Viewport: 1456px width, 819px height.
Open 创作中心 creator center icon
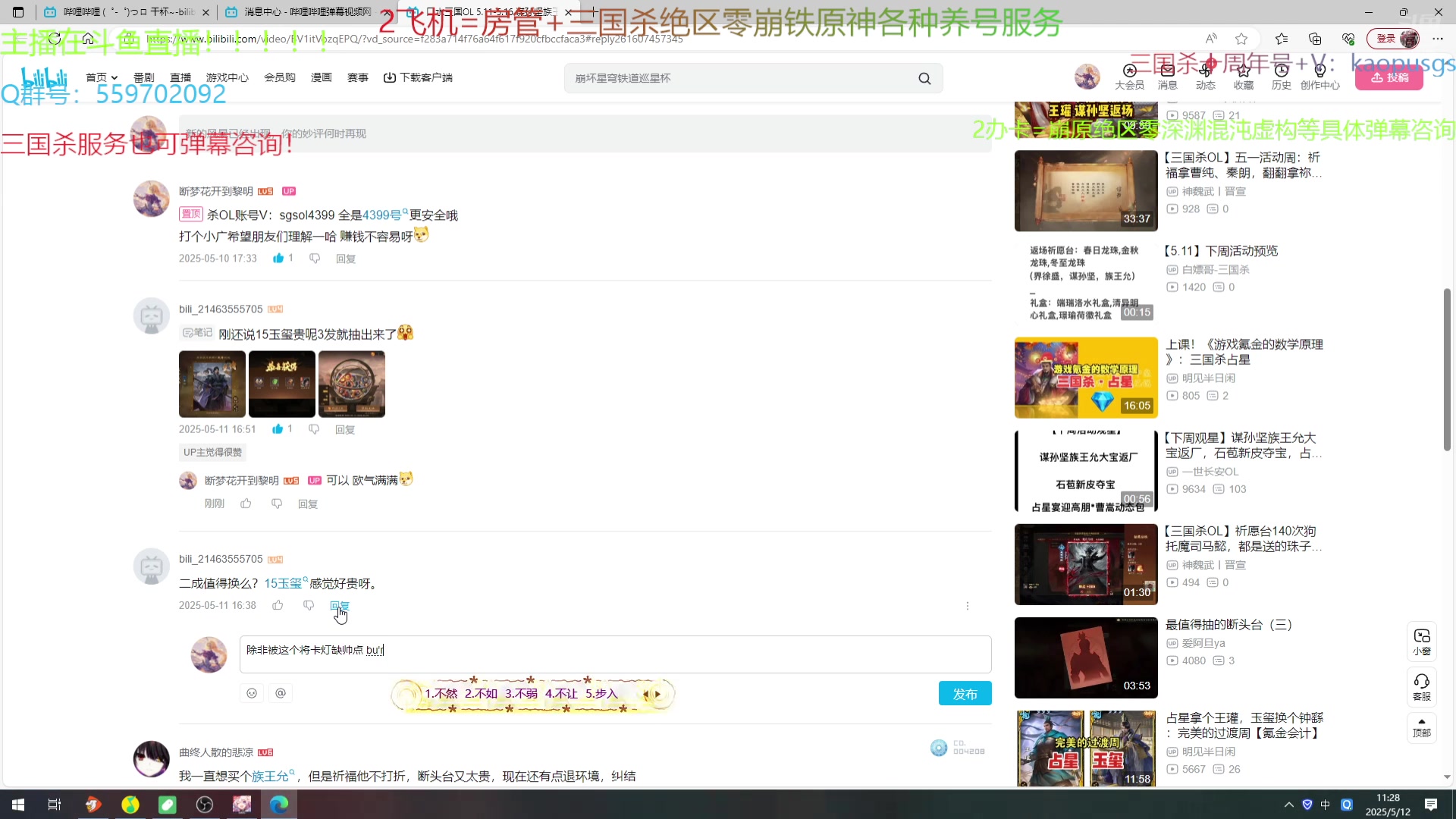tap(1320, 77)
